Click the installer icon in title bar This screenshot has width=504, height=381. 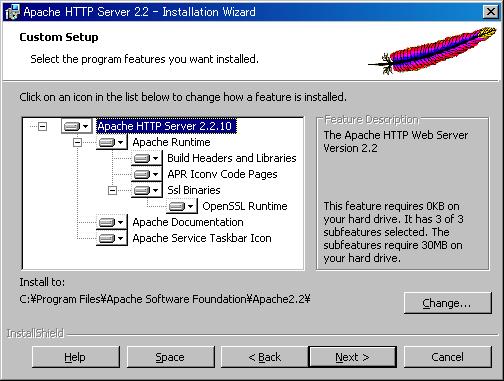point(13,12)
